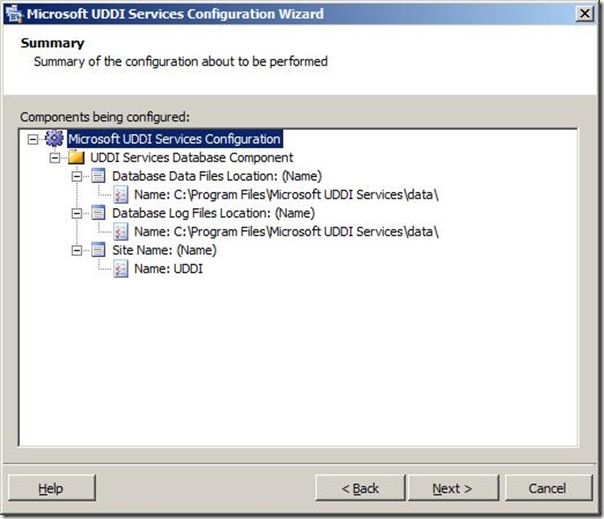Click the wizard icon in the title bar

(x=14, y=13)
